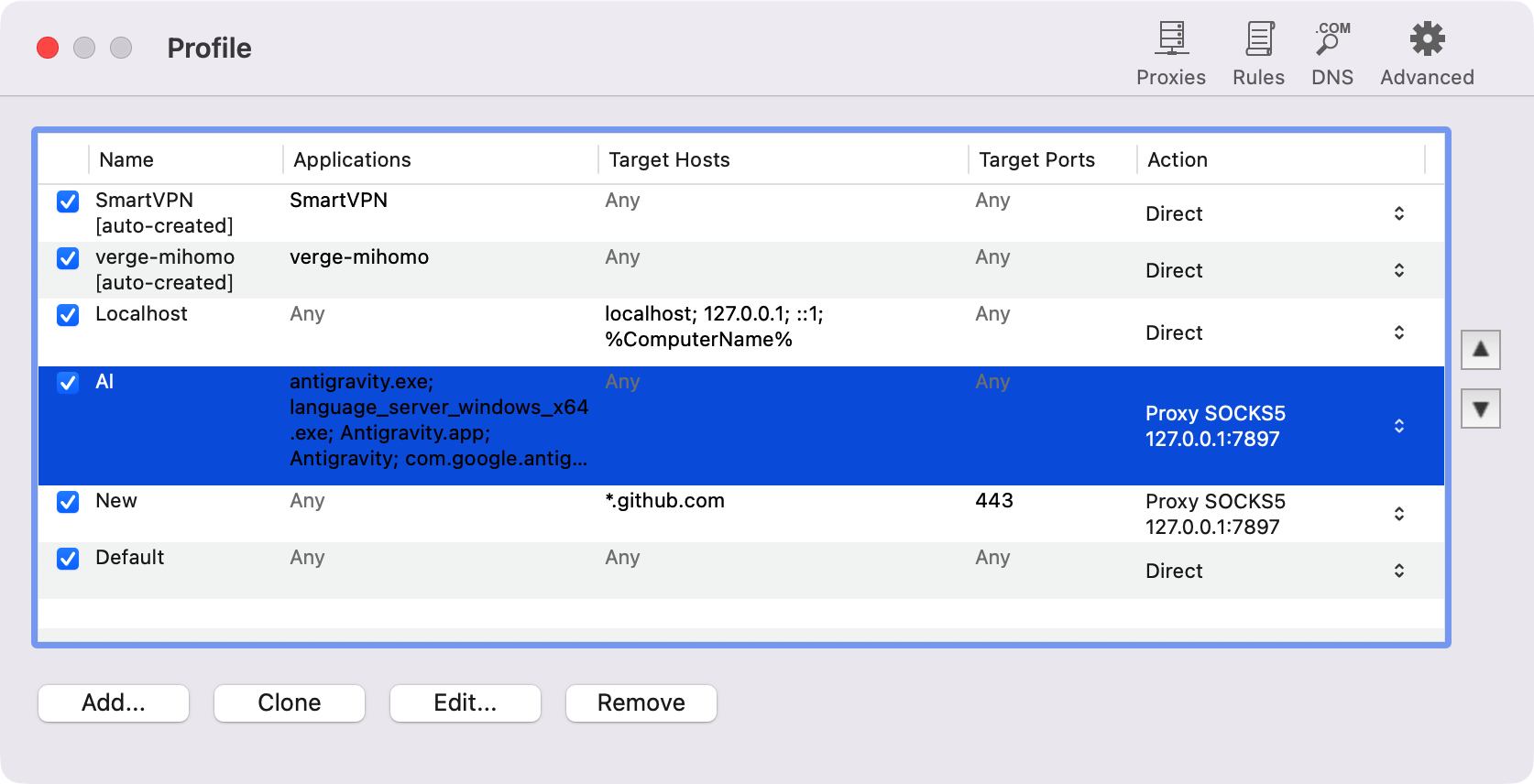Click the Edit... button
The height and width of the screenshot is (784, 1534).
[466, 703]
